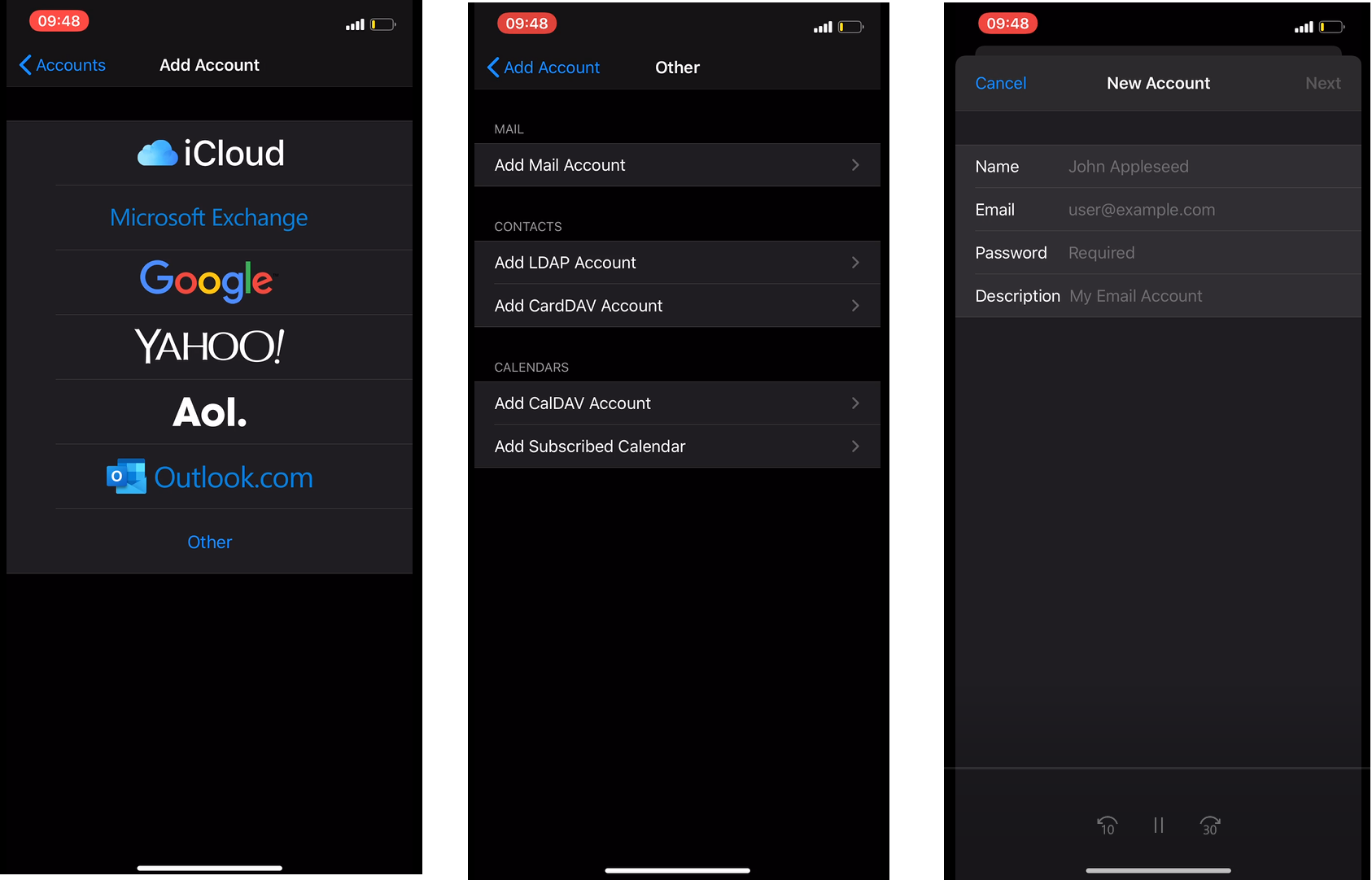Go back to Add Account from Other
Image resolution: width=1372 pixels, height=880 pixels.
pyautogui.click(x=543, y=68)
